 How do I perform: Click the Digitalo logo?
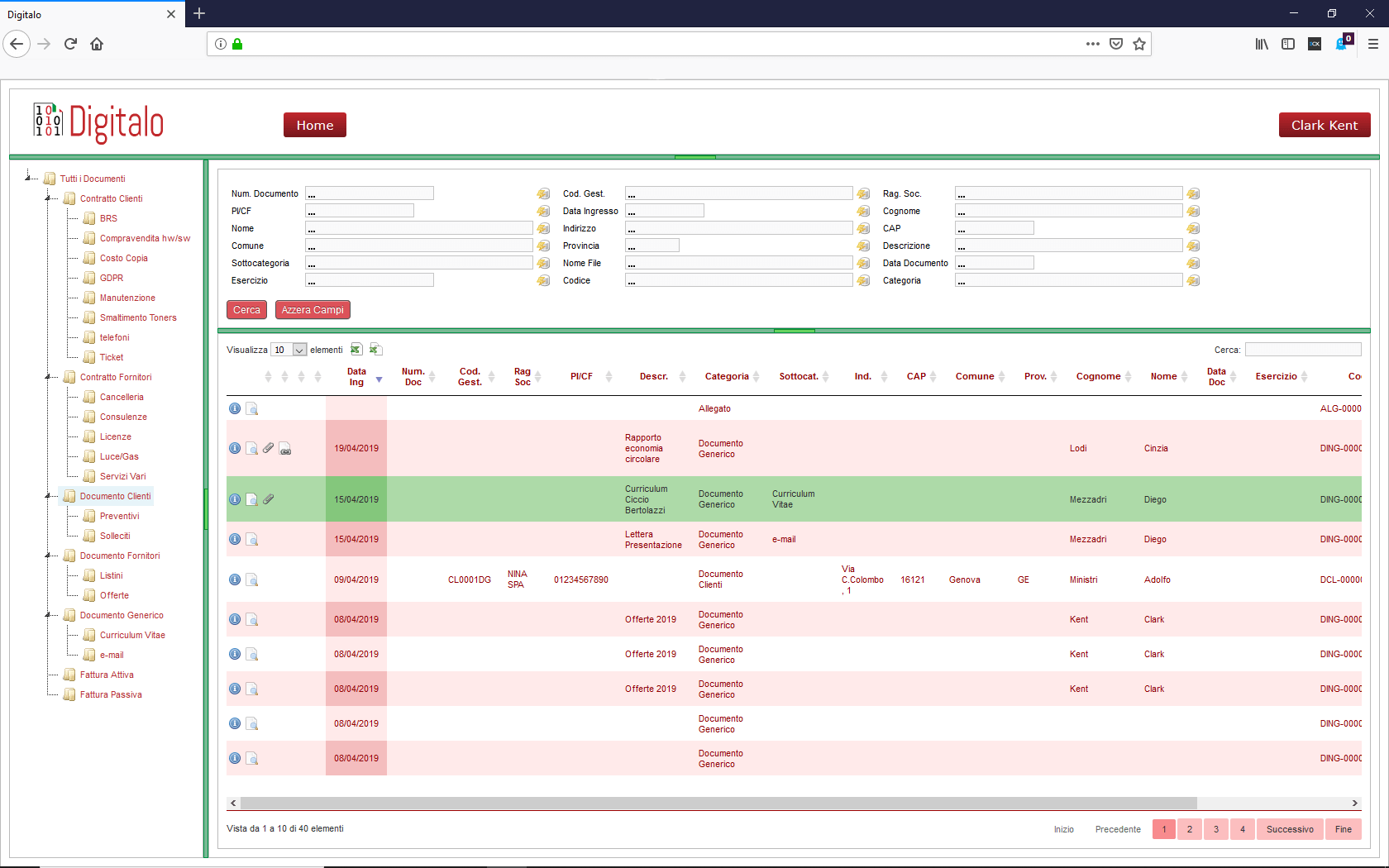pyautogui.click(x=98, y=122)
